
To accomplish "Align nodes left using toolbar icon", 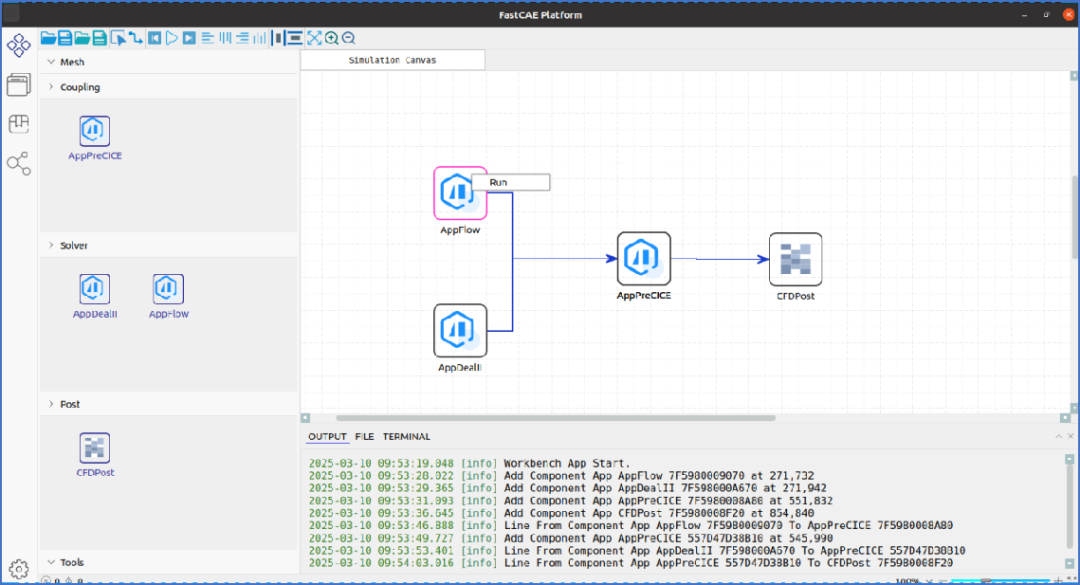I will pos(207,38).
